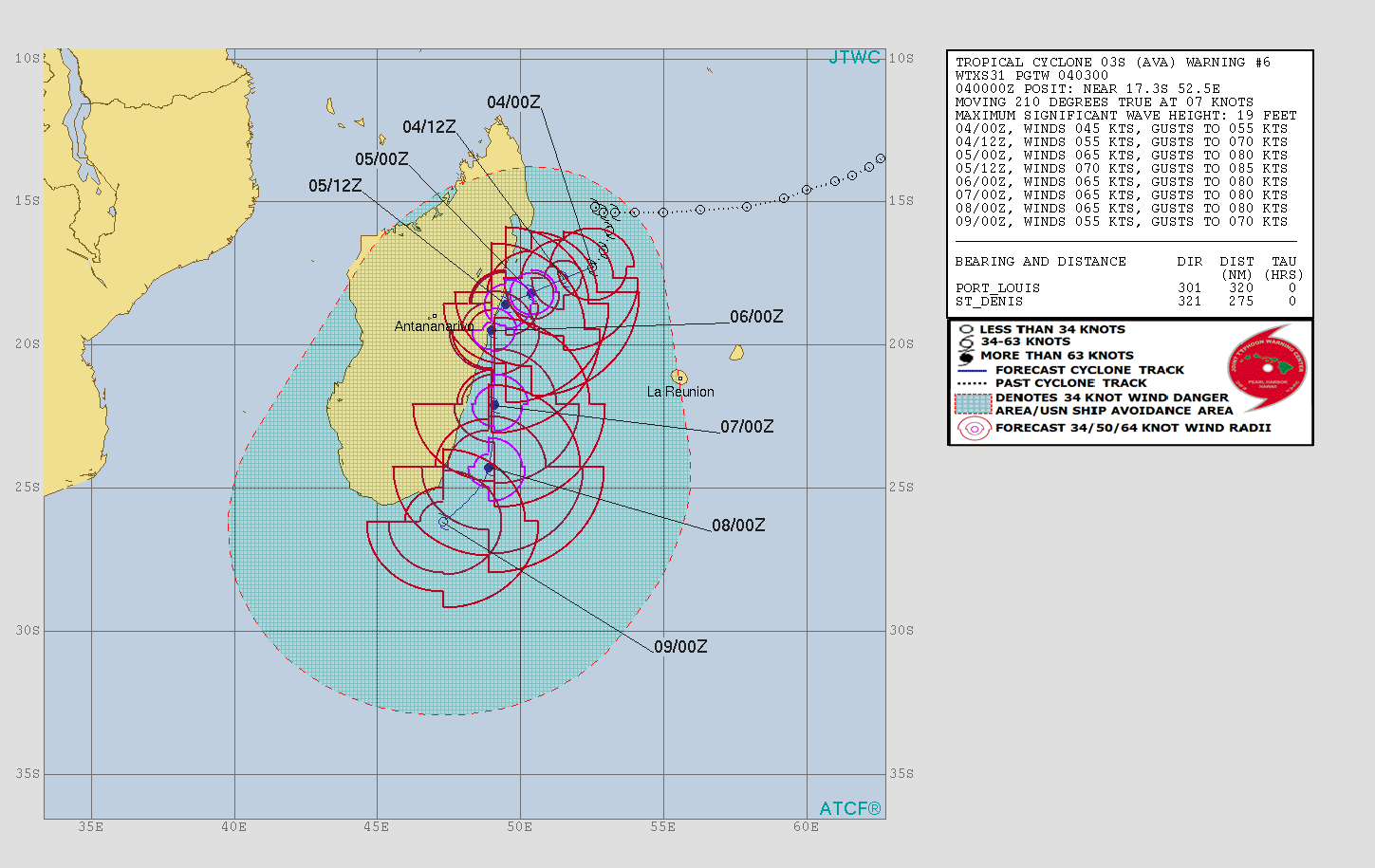Click the TROPICAL CYCLONE 03S (AVA) WARNING #6 title
The height and width of the screenshot is (868, 1375).
tap(1113, 63)
